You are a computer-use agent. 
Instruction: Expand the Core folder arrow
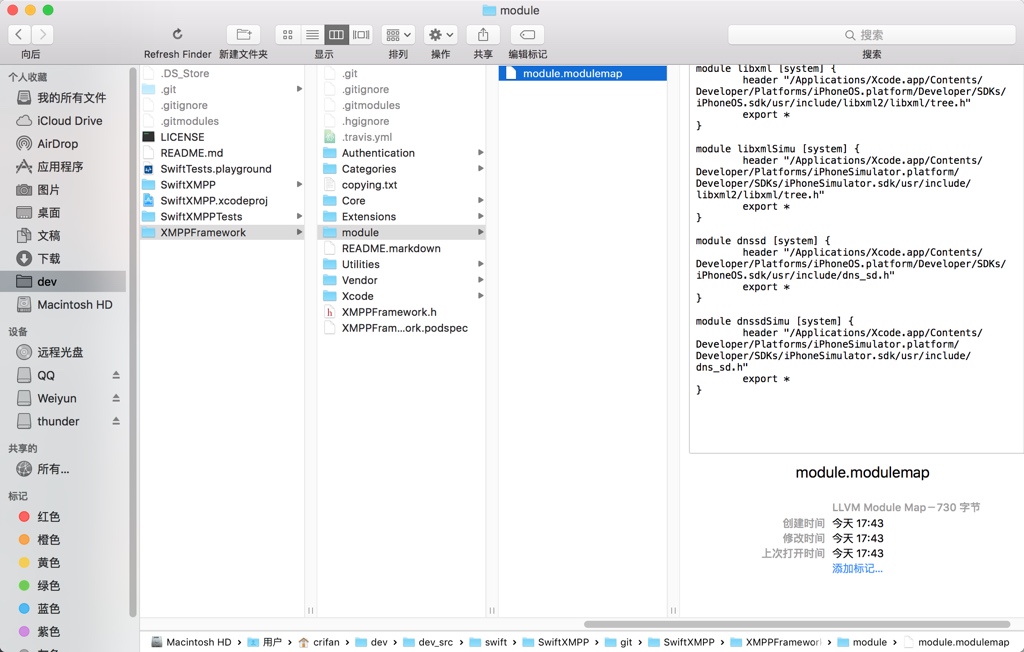[x=481, y=200]
